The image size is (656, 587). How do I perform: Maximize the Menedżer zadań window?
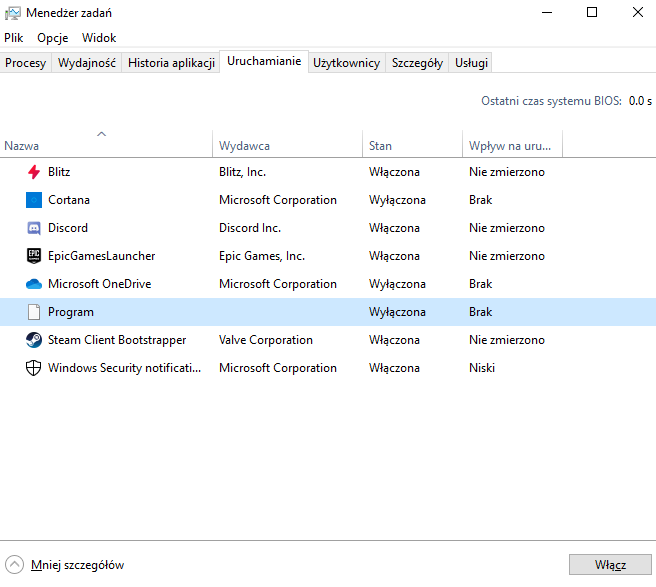click(592, 13)
